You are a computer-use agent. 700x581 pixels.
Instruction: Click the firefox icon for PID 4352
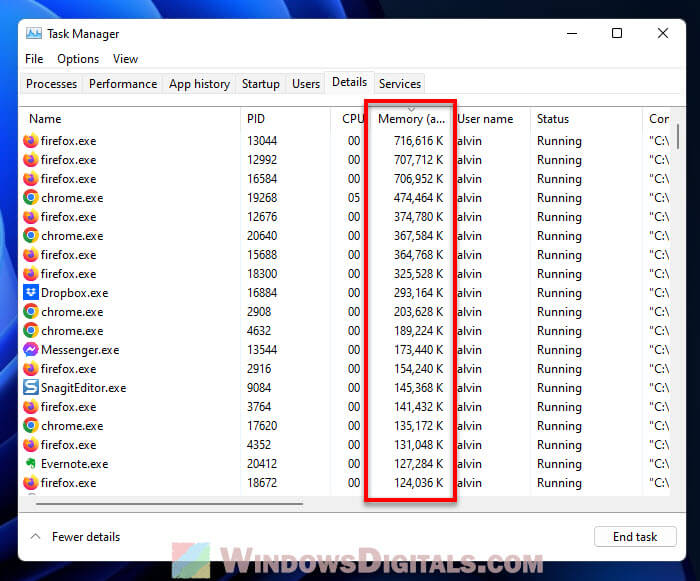click(30, 445)
